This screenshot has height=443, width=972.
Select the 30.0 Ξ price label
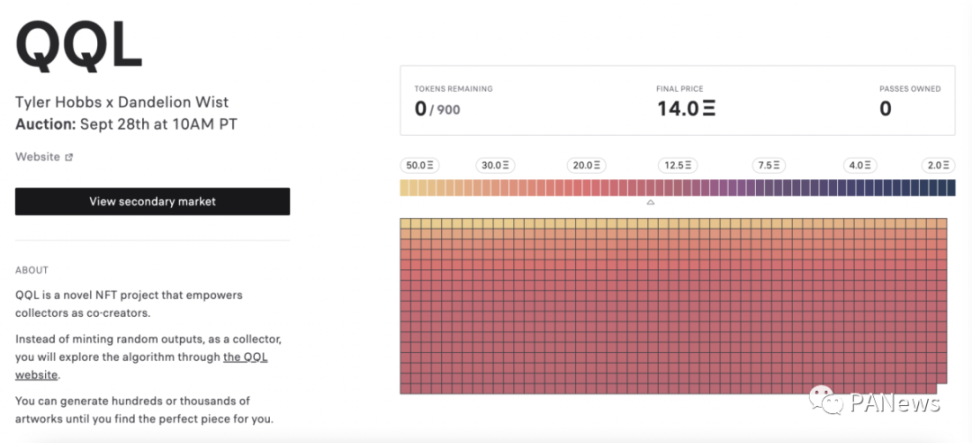tap(495, 165)
